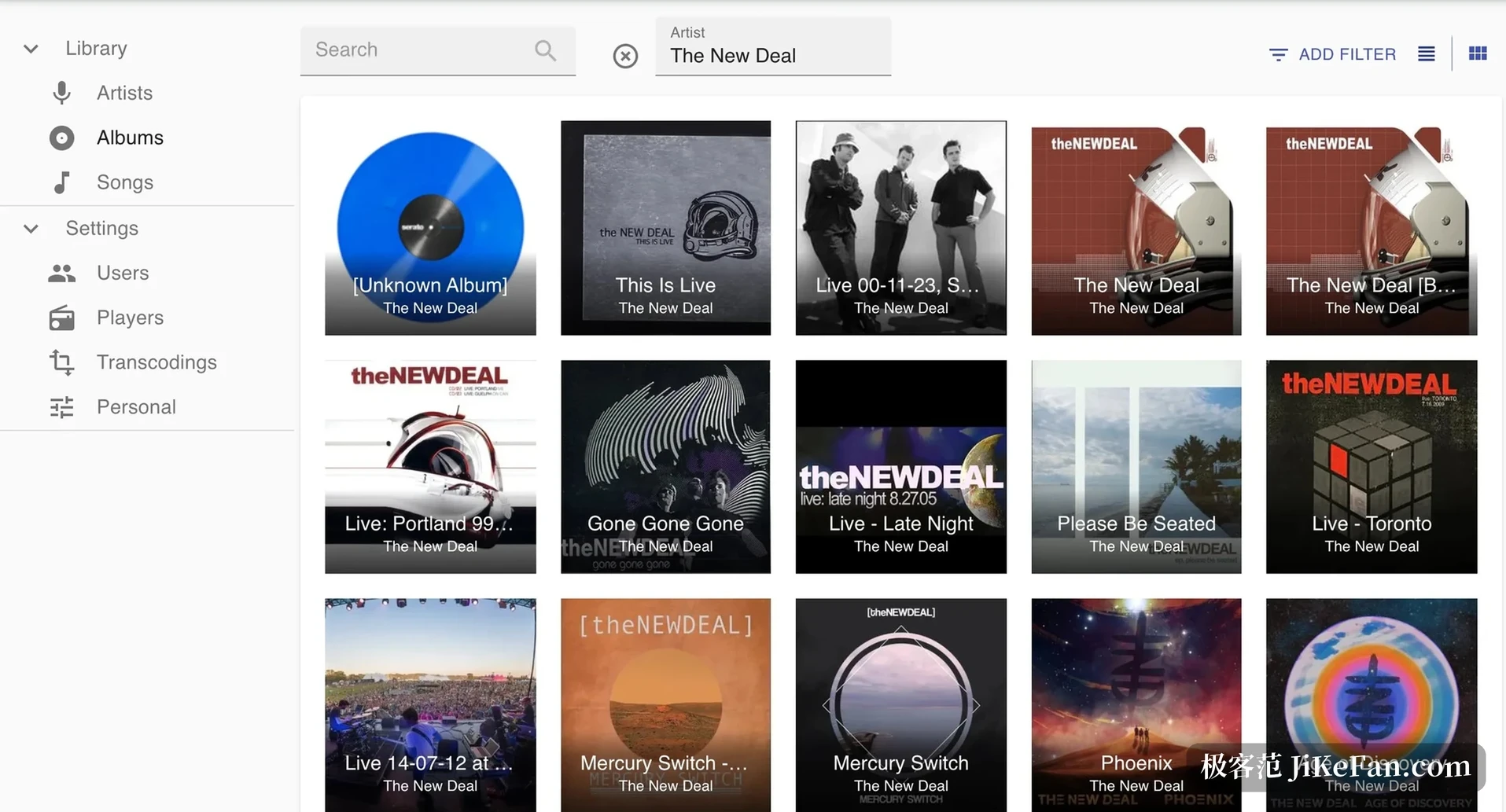Click the Users people icon
1506x812 pixels.
(61, 273)
